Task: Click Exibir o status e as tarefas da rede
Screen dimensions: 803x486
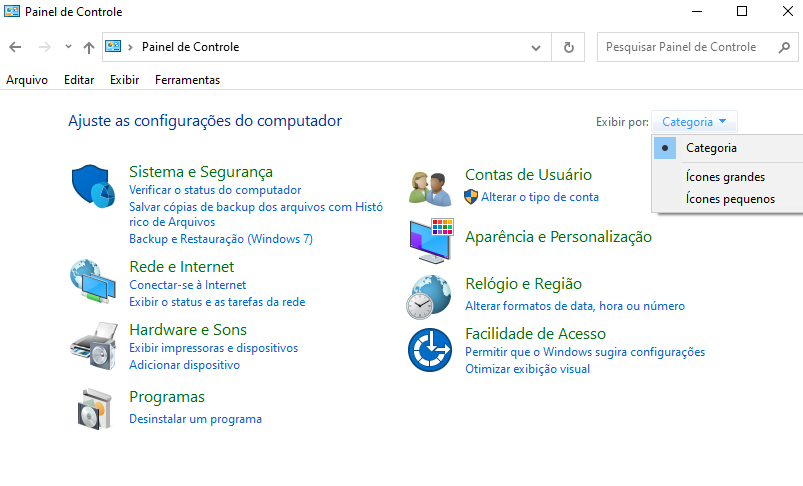Action: coord(217,302)
